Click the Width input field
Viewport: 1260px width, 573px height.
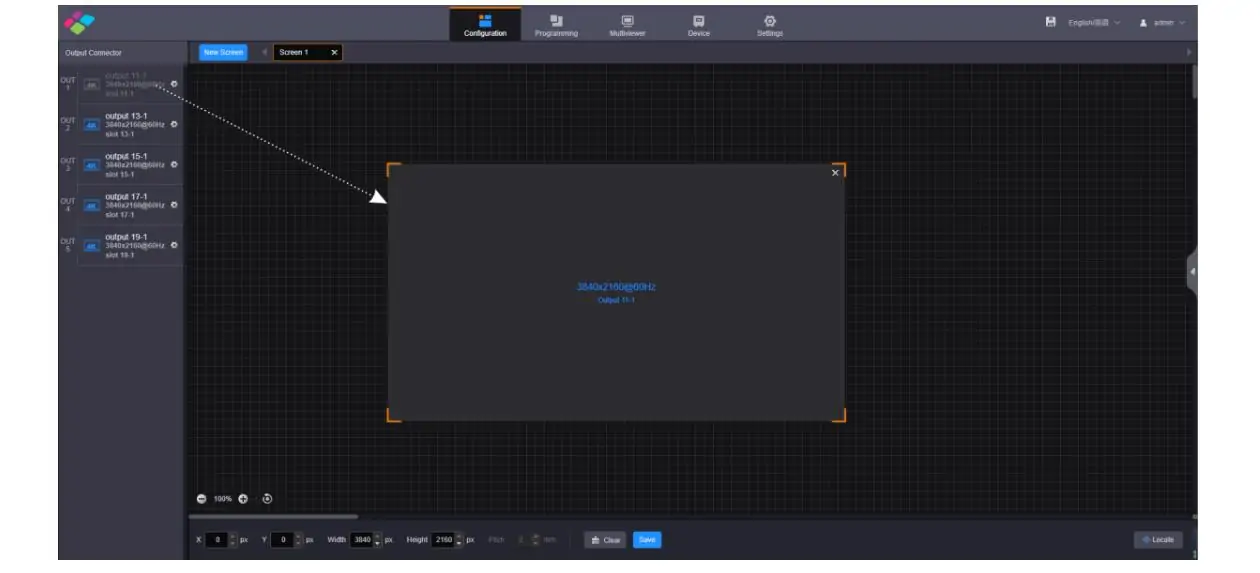pos(362,540)
